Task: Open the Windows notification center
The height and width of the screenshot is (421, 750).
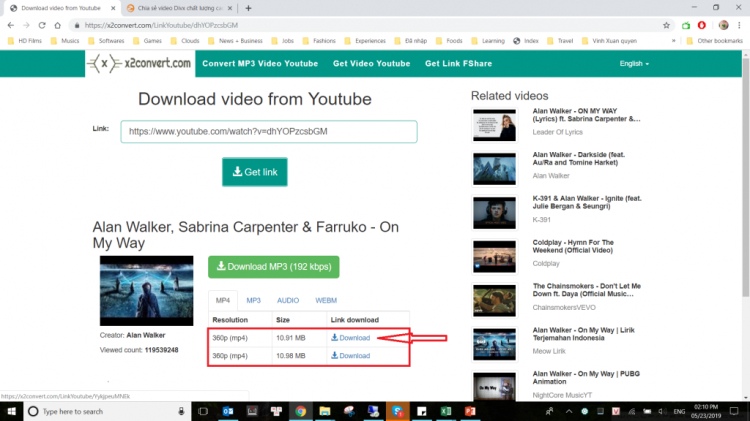Action: coord(734,411)
